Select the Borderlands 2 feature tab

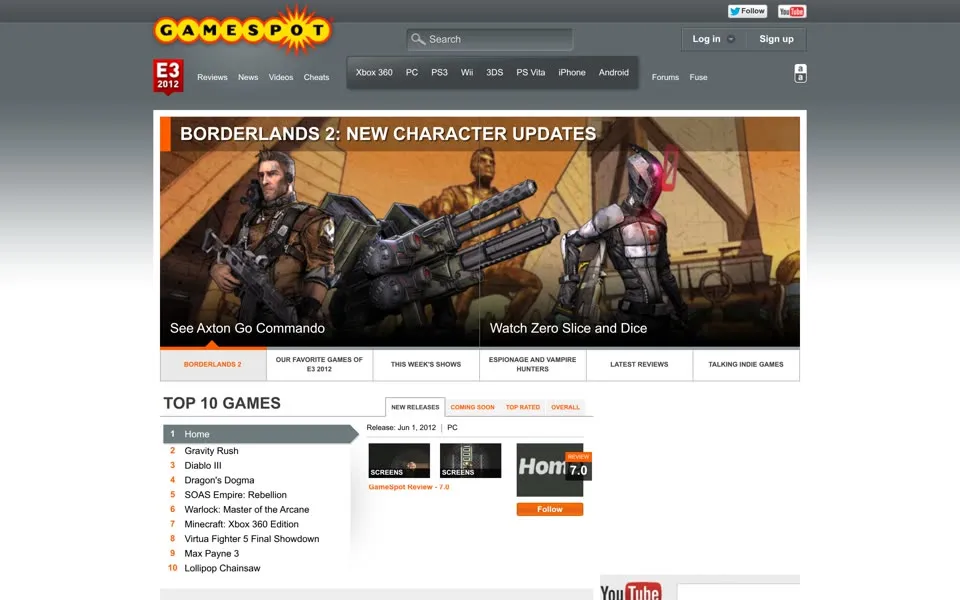click(x=213, y=364)
